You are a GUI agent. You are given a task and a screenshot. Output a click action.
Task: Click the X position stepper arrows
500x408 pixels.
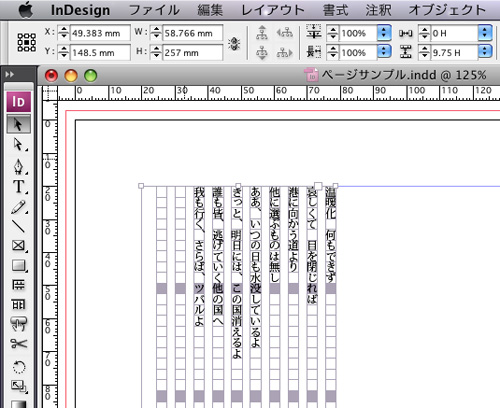63,33
